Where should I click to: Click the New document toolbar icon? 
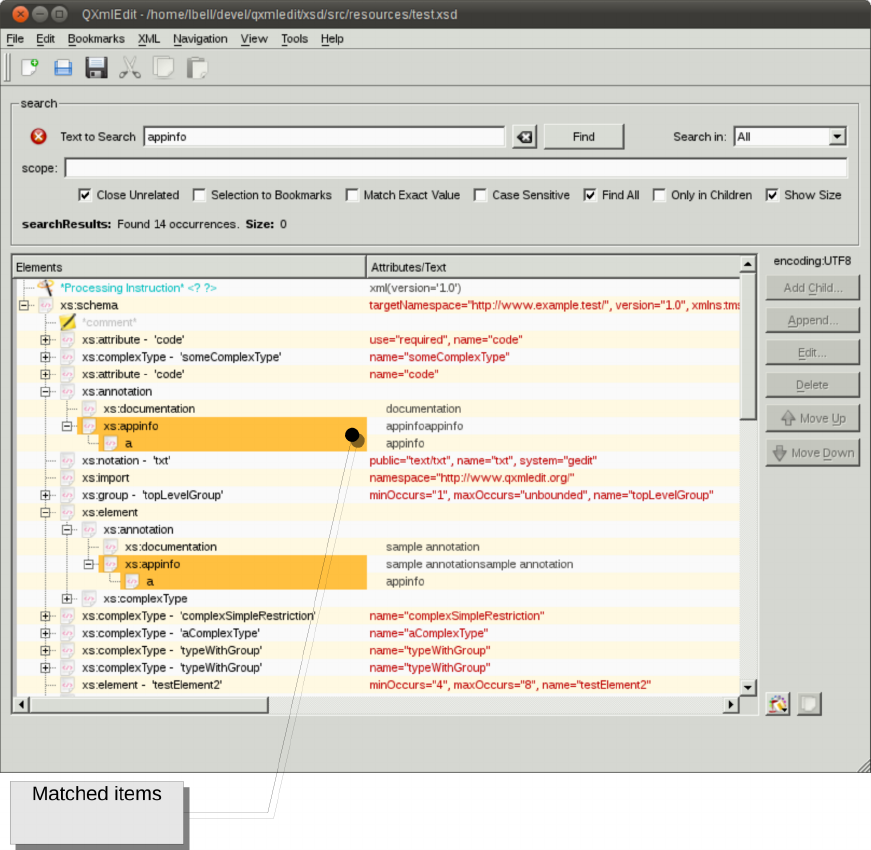[x=29, y=68]
